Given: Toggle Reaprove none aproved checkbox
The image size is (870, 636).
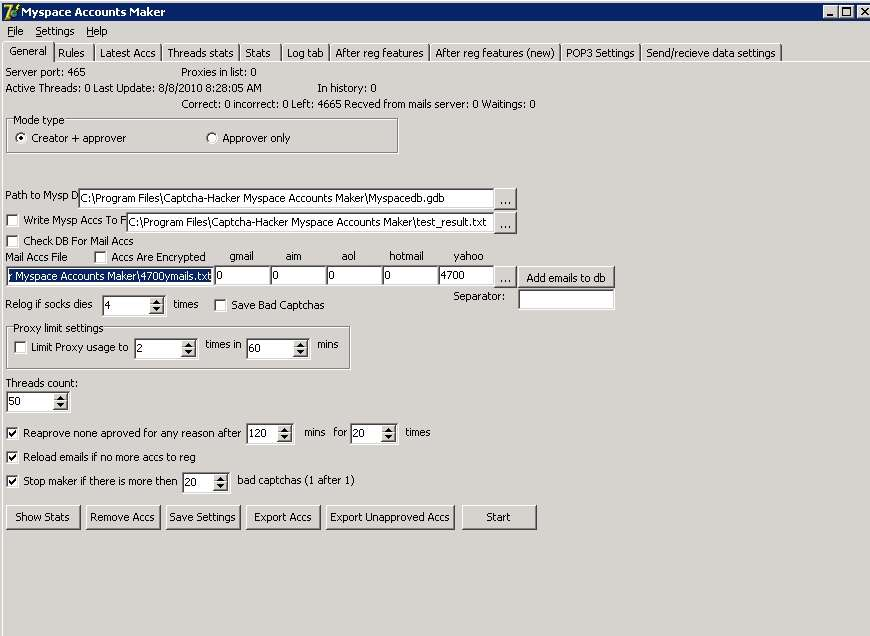Looking at the screenshot, I should click(12, 433).
